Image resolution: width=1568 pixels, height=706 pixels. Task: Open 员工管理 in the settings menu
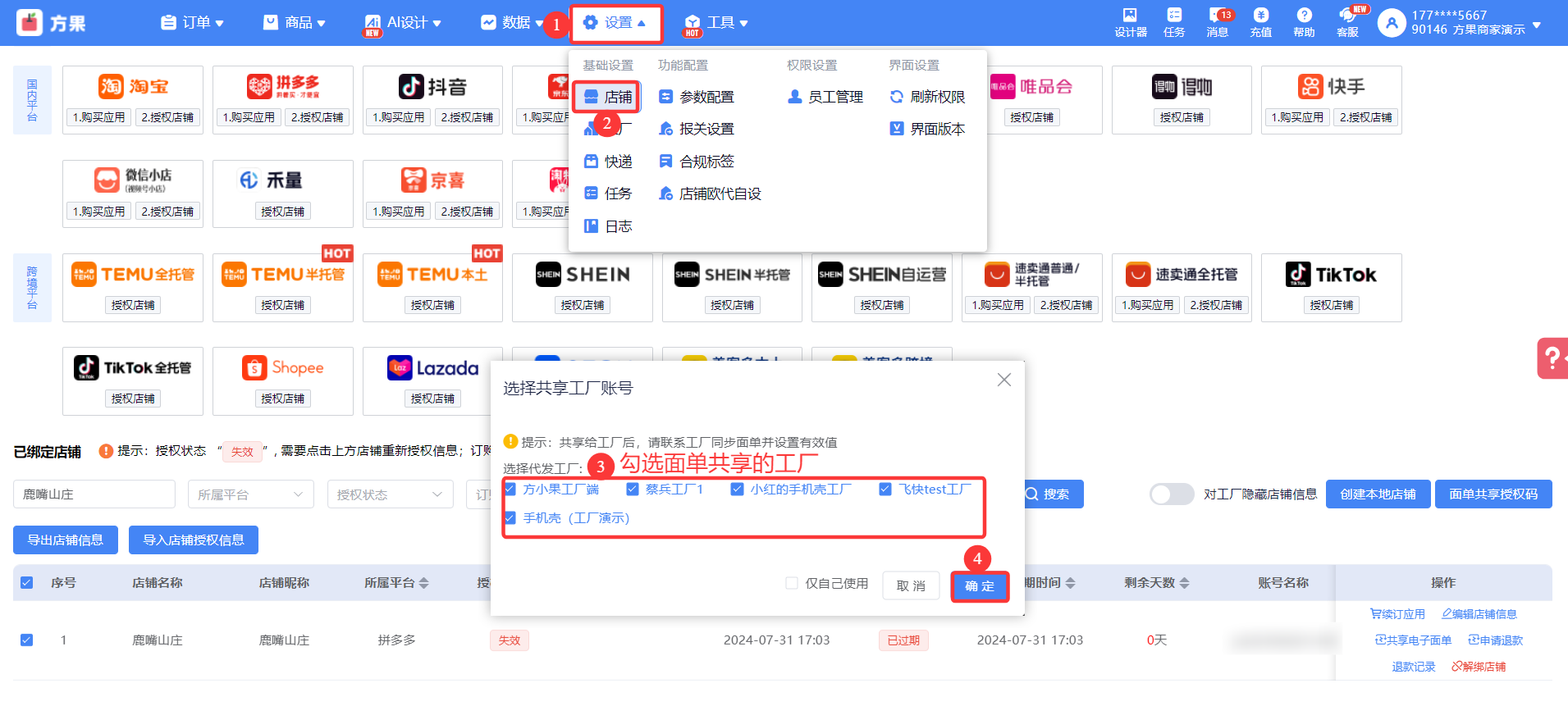825,97
